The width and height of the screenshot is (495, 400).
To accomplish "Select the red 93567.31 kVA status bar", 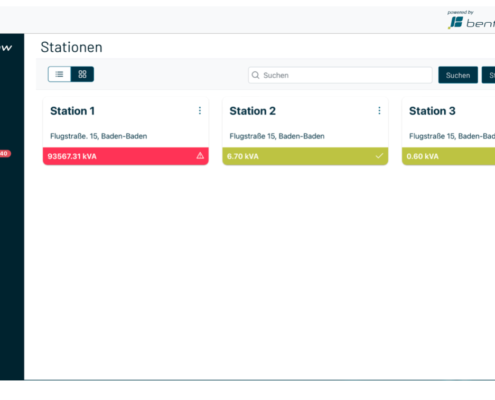I will point(126,156).
